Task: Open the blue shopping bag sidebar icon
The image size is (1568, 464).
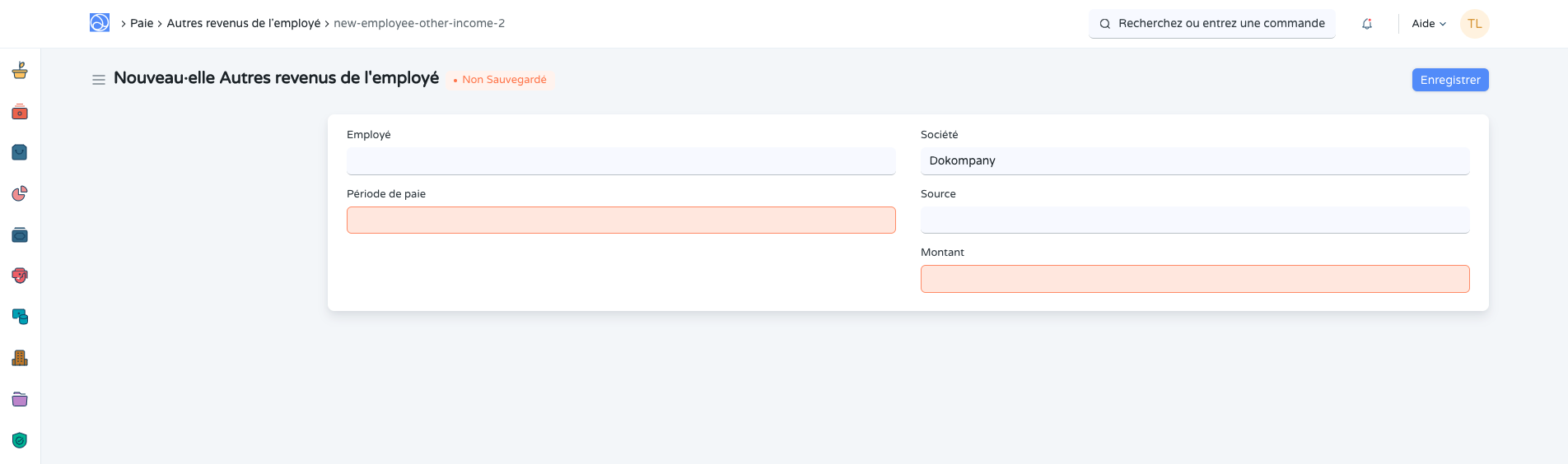Action: (x=20, y=152)
